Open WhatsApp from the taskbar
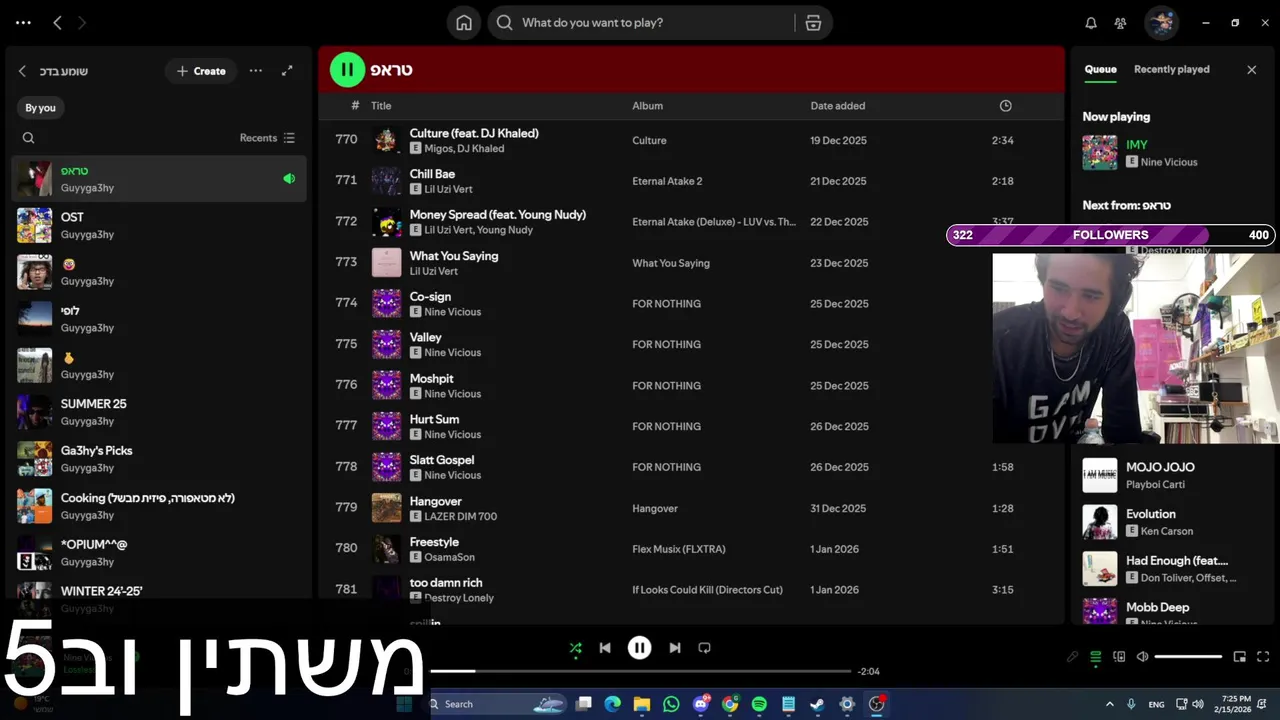 [x=671, y=704]
